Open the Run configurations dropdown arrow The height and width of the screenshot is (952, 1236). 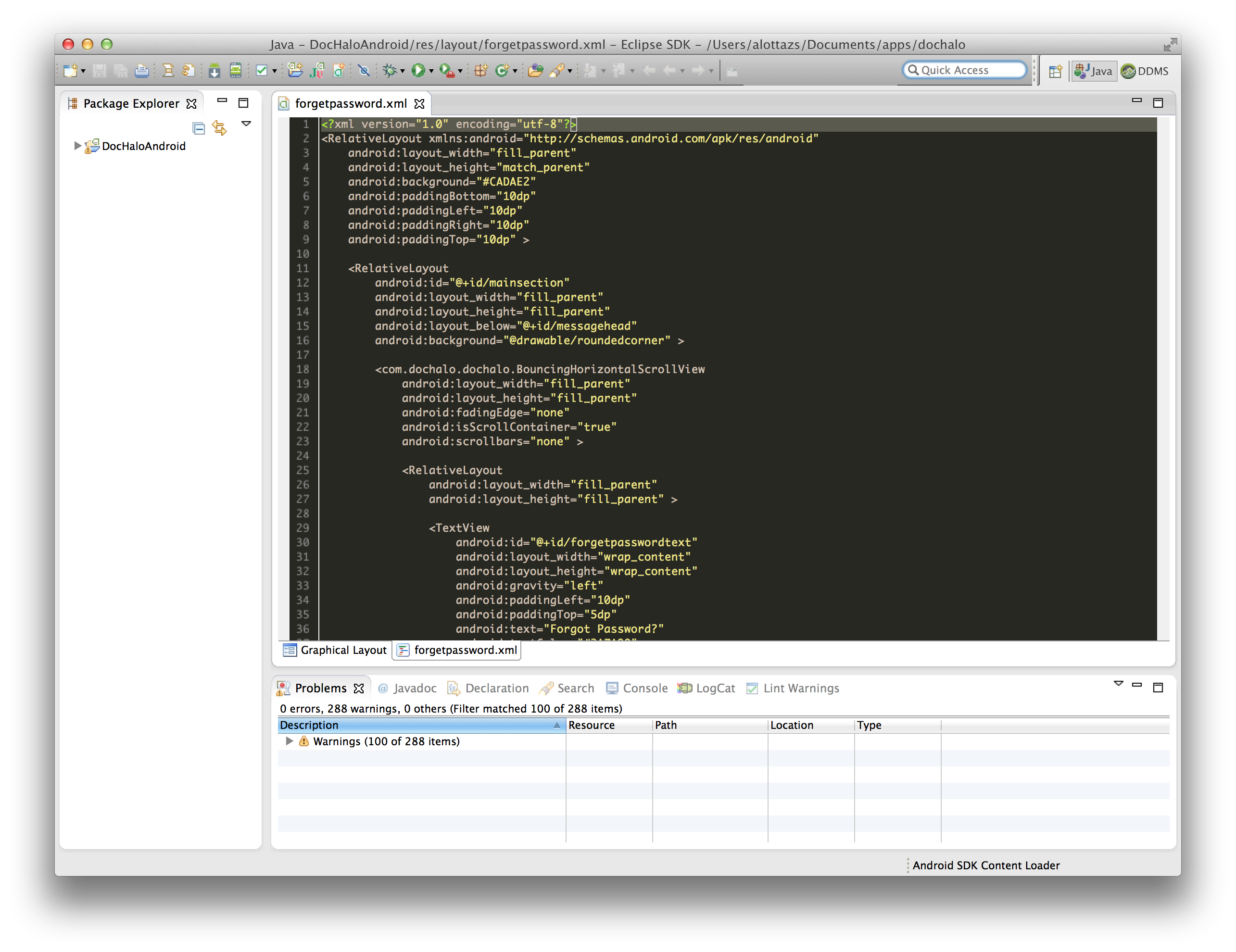point(431,71)
